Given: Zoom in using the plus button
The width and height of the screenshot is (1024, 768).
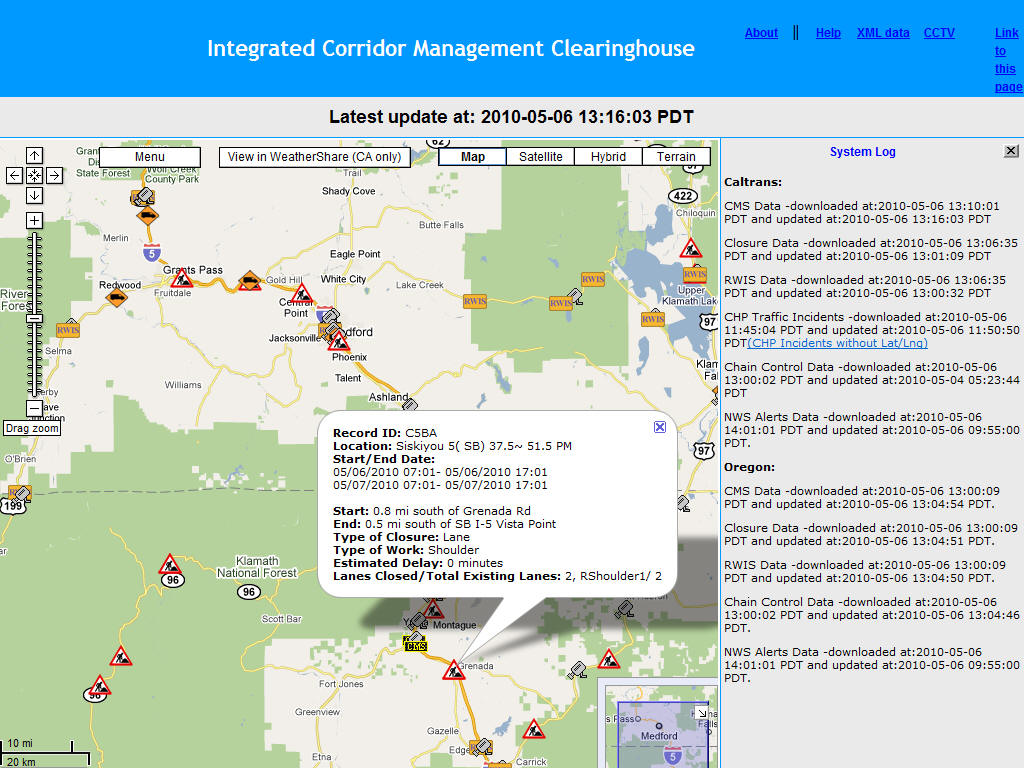Looking at the screenshot, I should (34, 220).
